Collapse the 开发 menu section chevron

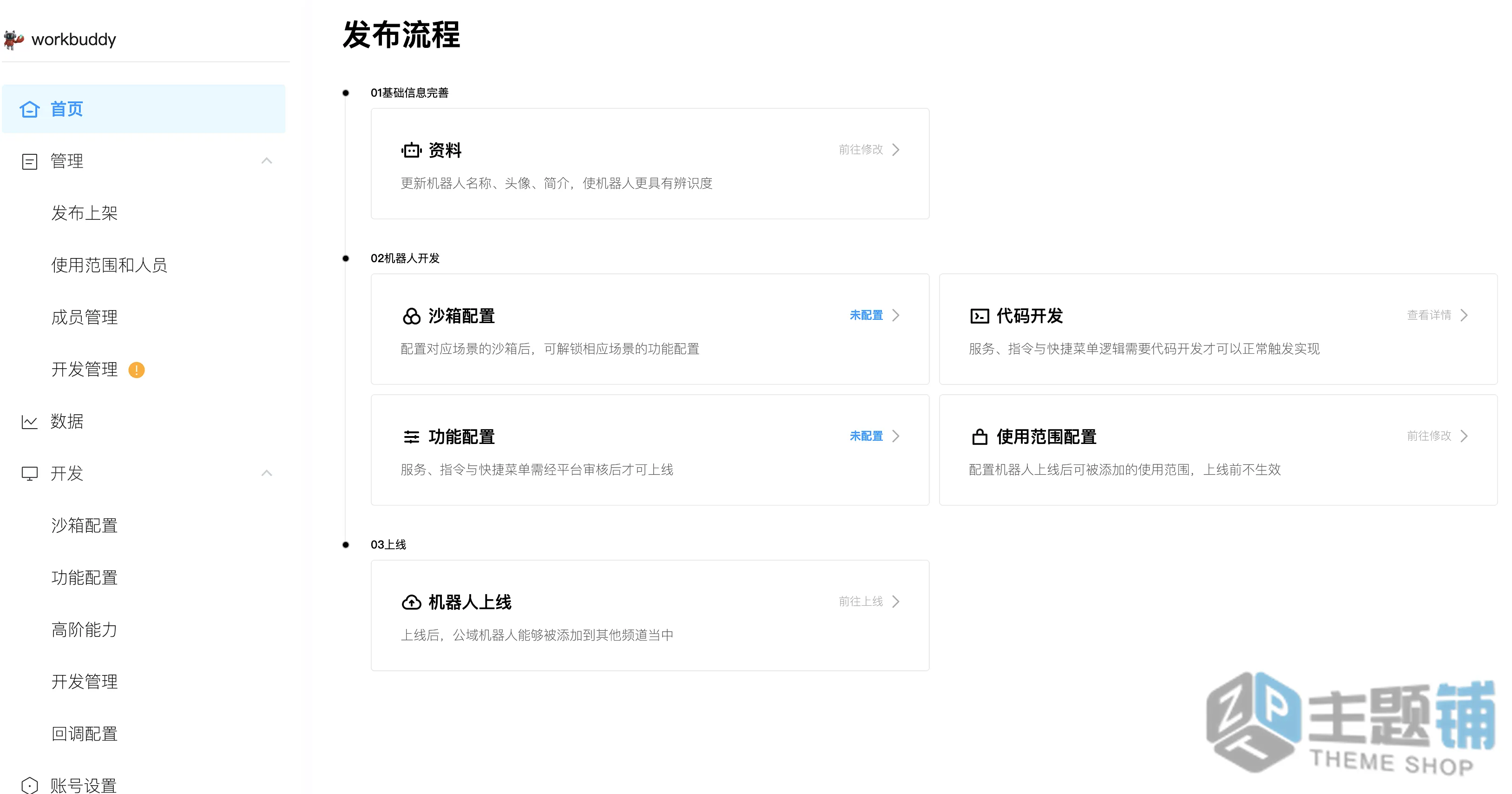coord(266,473)
